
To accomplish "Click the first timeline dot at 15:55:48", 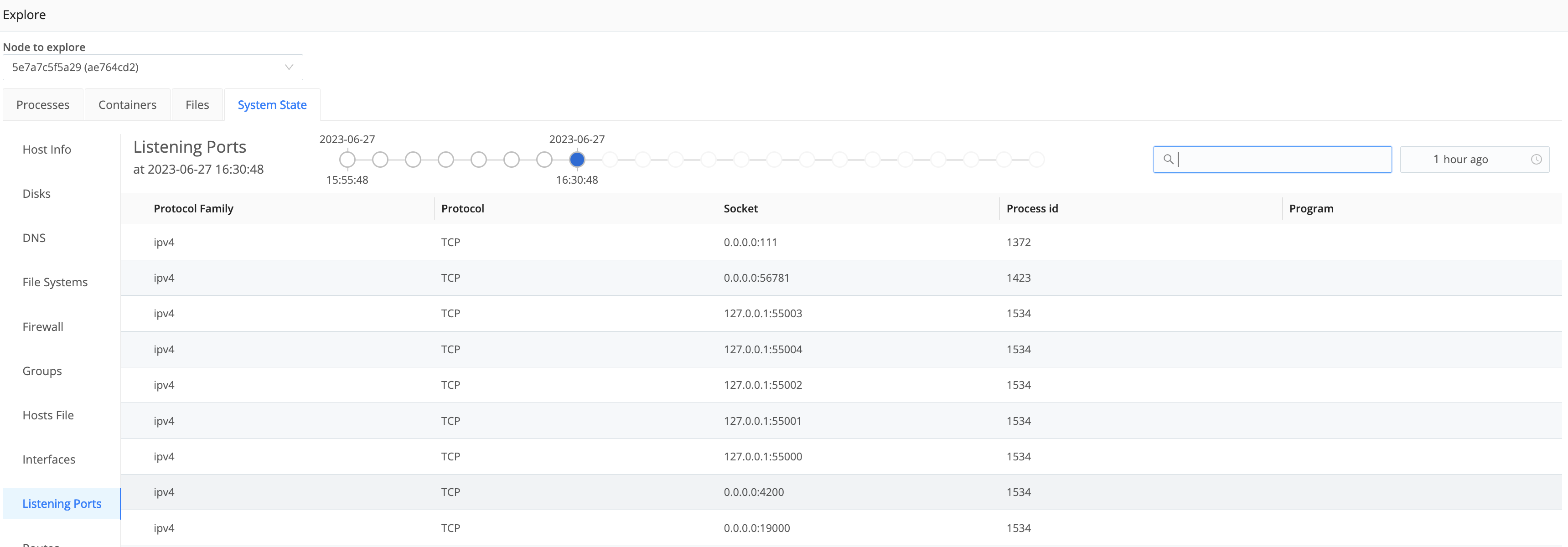I will point(347,160).
